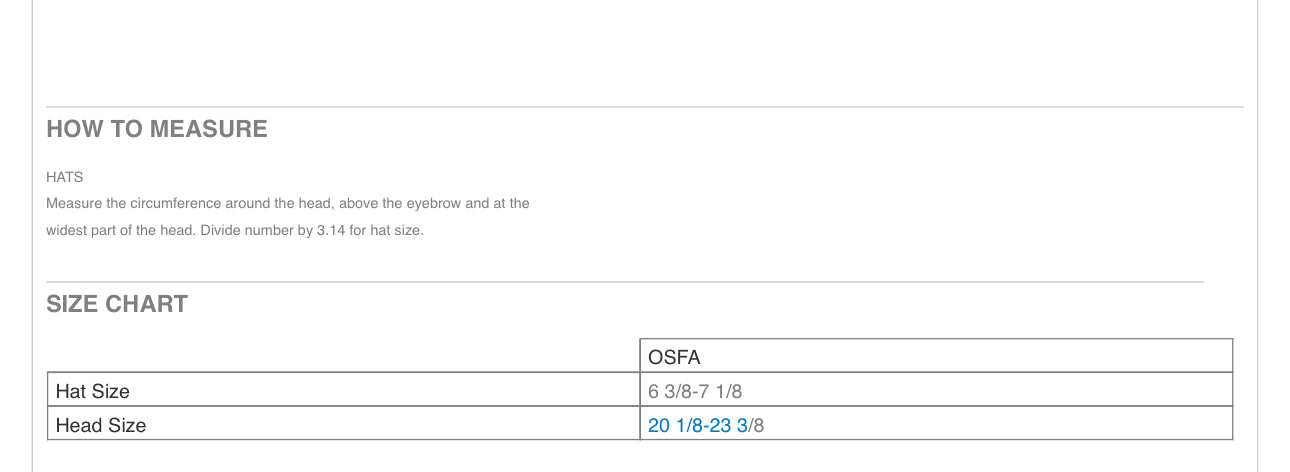Select the OSFA column header cell

point(936,356)
